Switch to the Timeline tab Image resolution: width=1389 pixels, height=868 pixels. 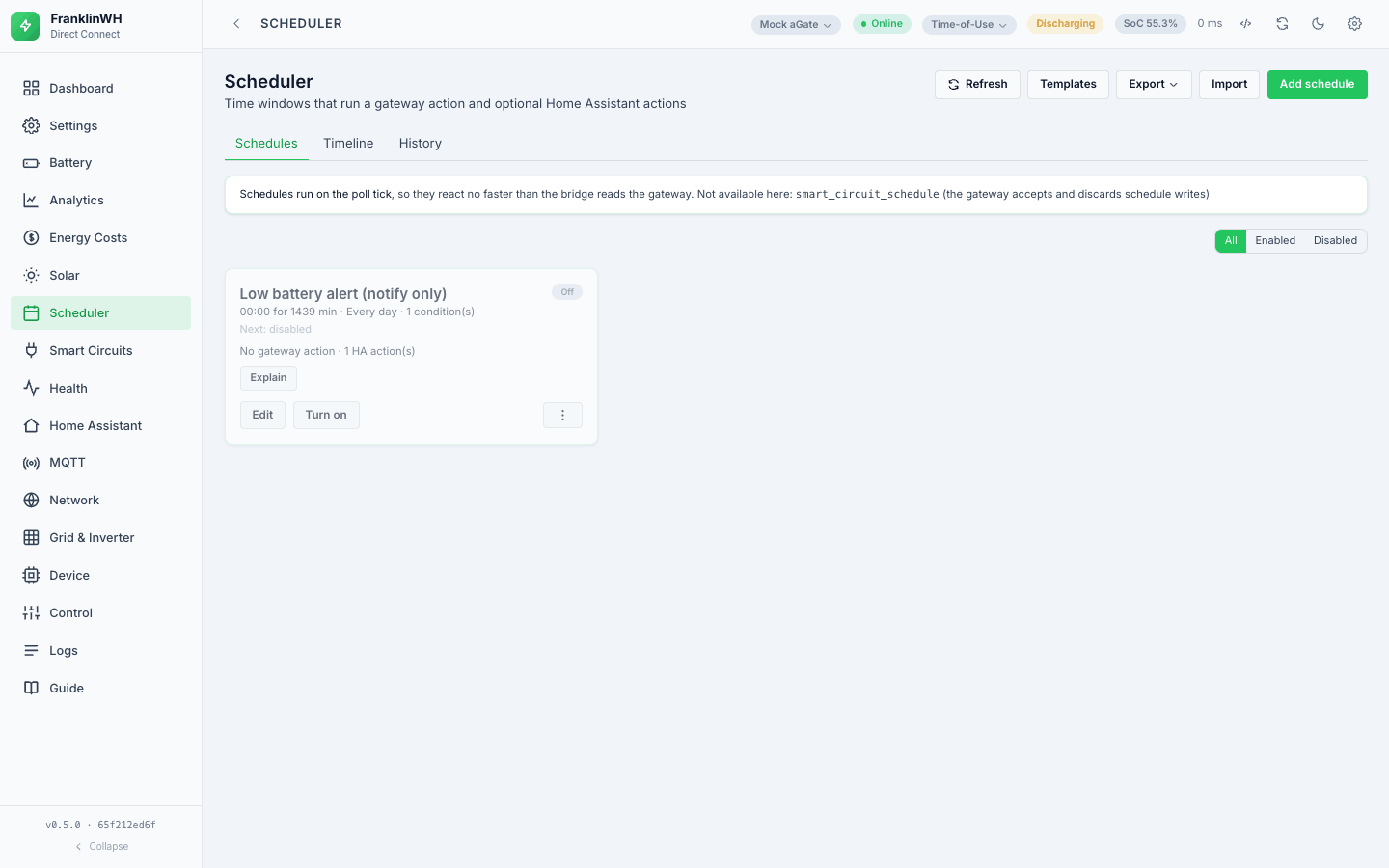pos(348,144)
